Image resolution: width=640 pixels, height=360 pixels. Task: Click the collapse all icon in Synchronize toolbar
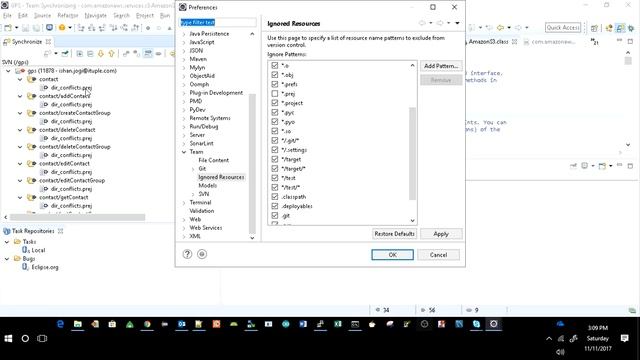(90, 53)
